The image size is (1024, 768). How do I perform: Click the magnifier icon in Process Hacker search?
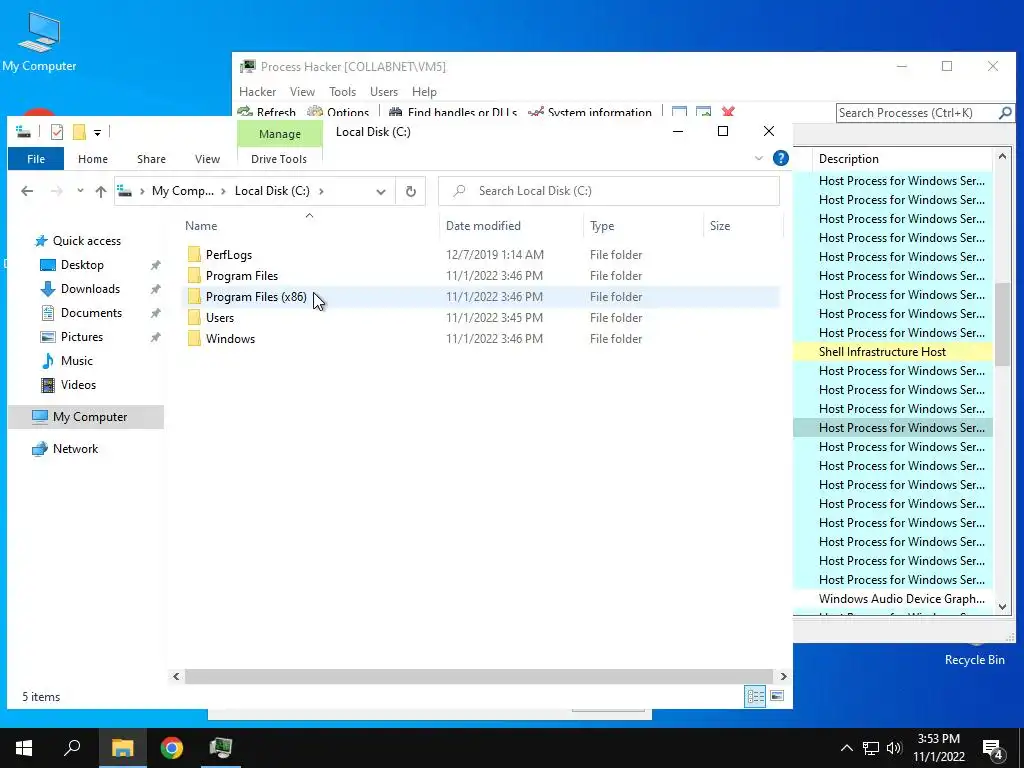(x=1006, y=113)
